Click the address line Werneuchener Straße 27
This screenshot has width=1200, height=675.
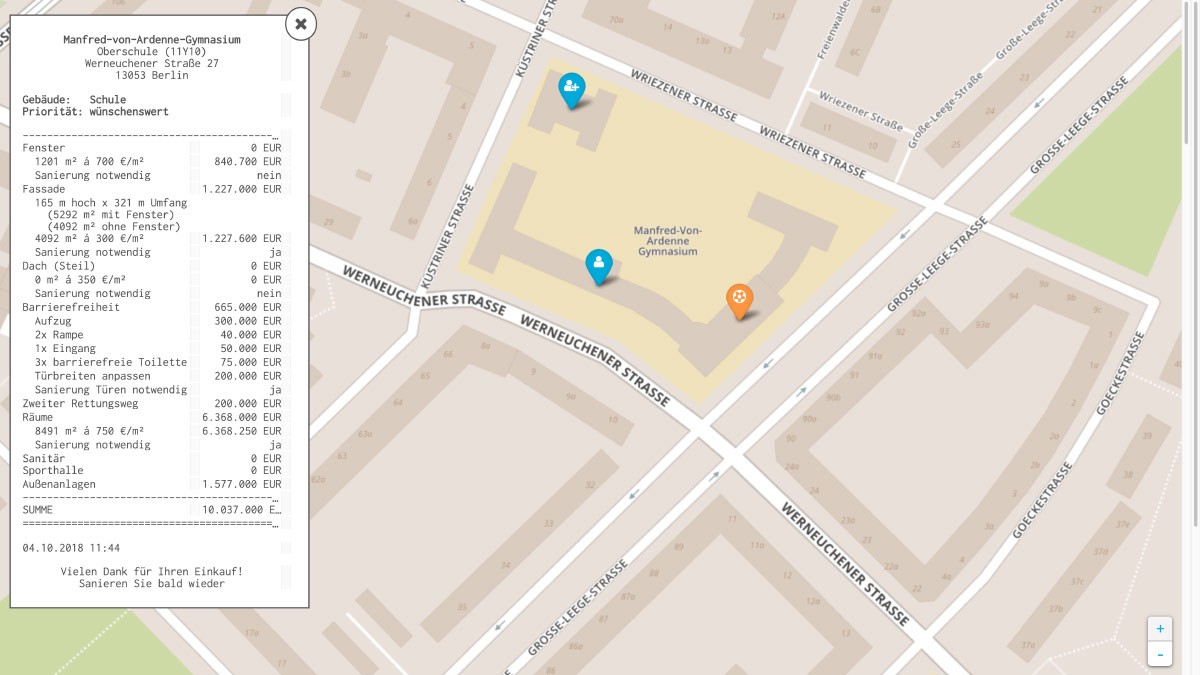click(152, 63)
